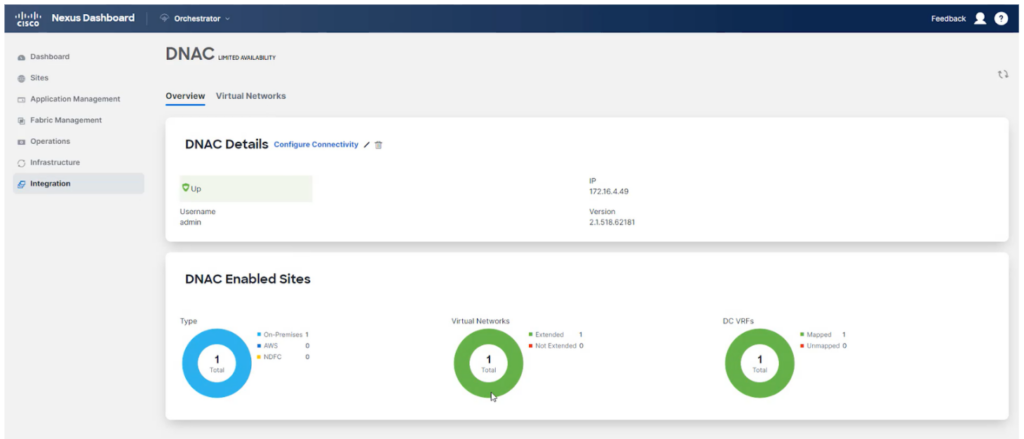
Task: Click the blue Type donut chart
Action: (x=217, y=363)
